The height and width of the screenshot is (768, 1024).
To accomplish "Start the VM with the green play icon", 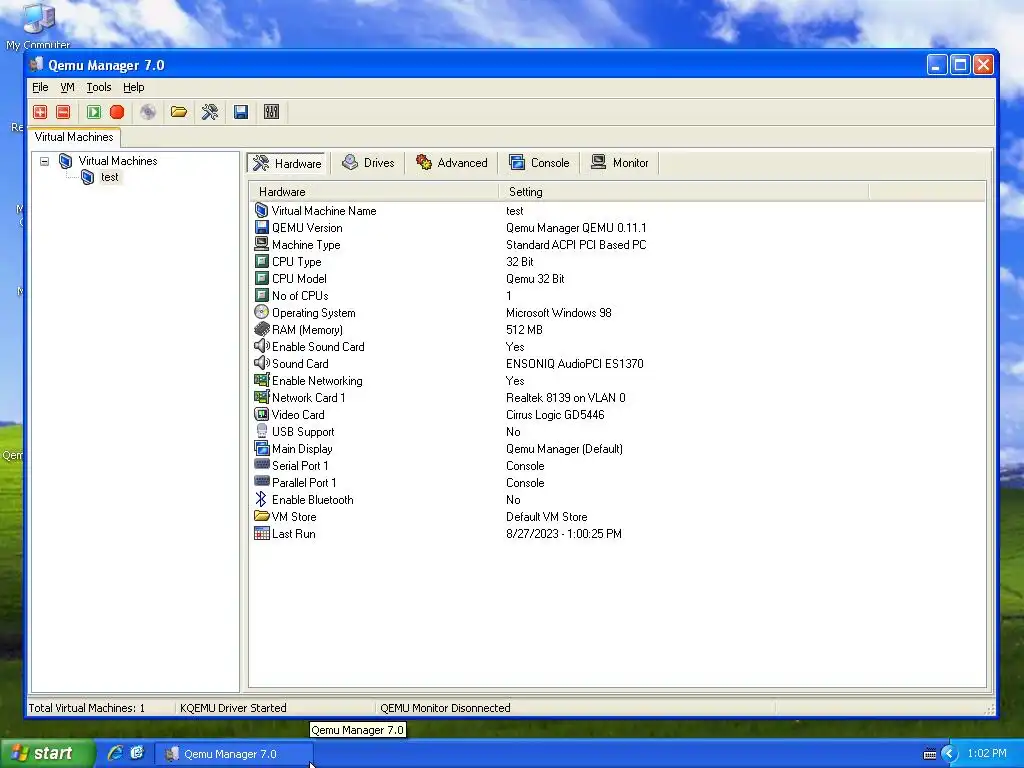I will [94, 112].
